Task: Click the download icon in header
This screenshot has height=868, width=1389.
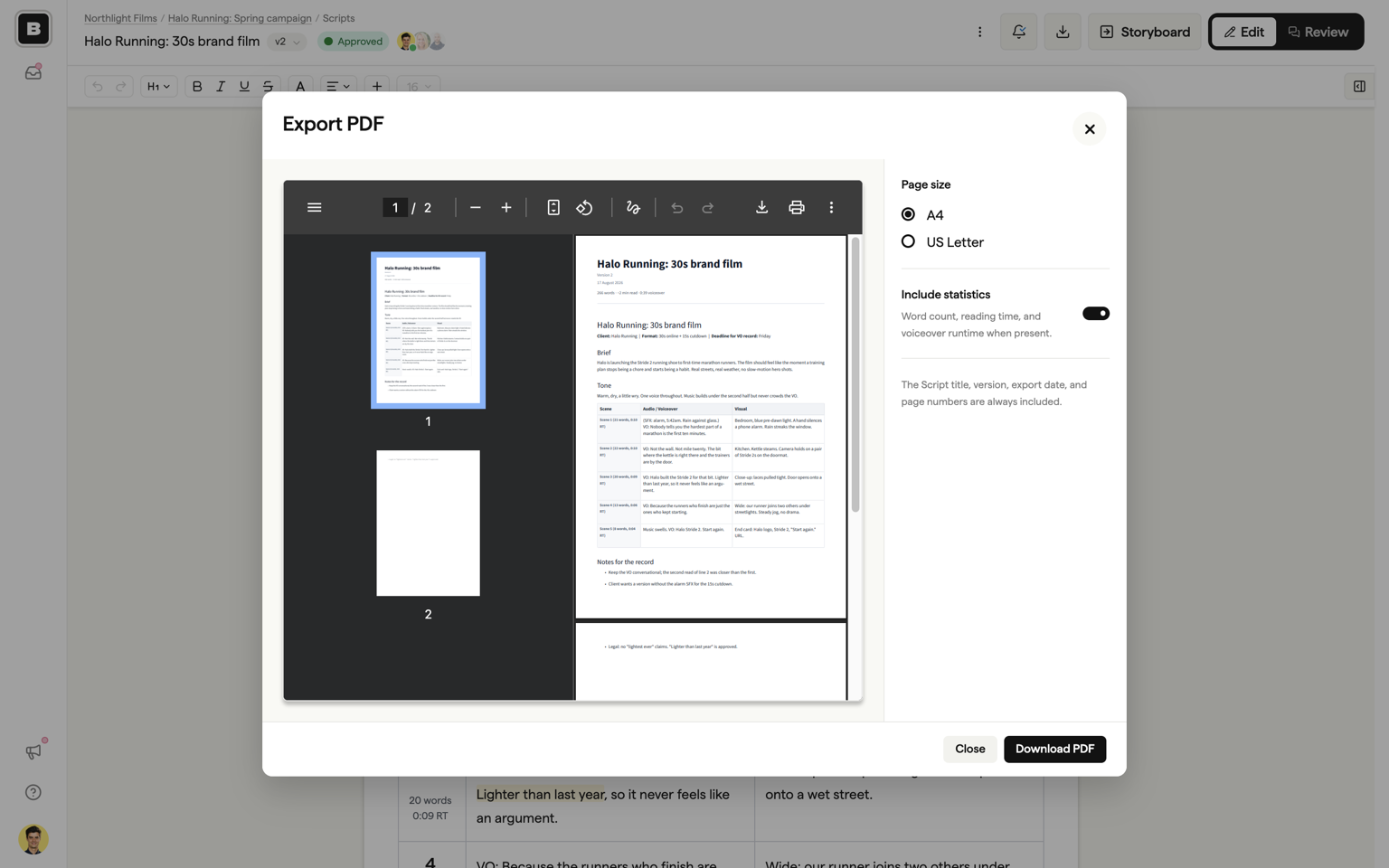Action: (1063, 32)
